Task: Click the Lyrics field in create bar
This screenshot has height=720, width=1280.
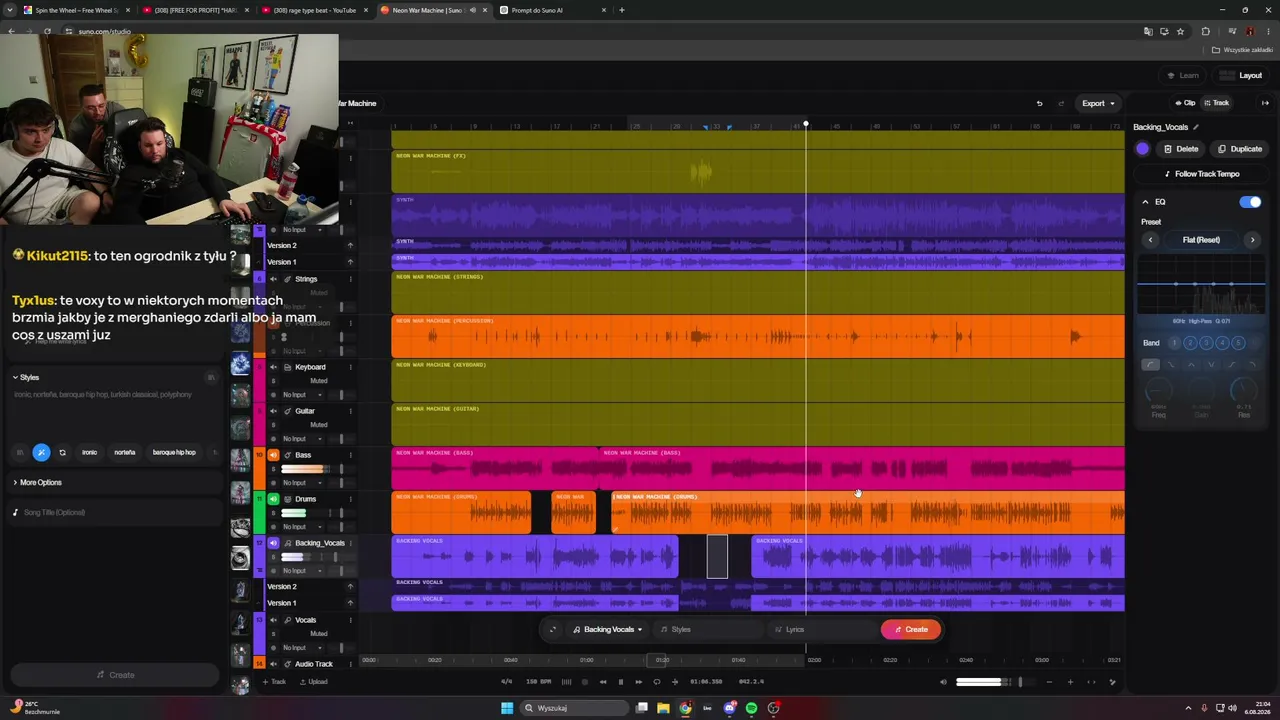Action: tap(820, 629)
